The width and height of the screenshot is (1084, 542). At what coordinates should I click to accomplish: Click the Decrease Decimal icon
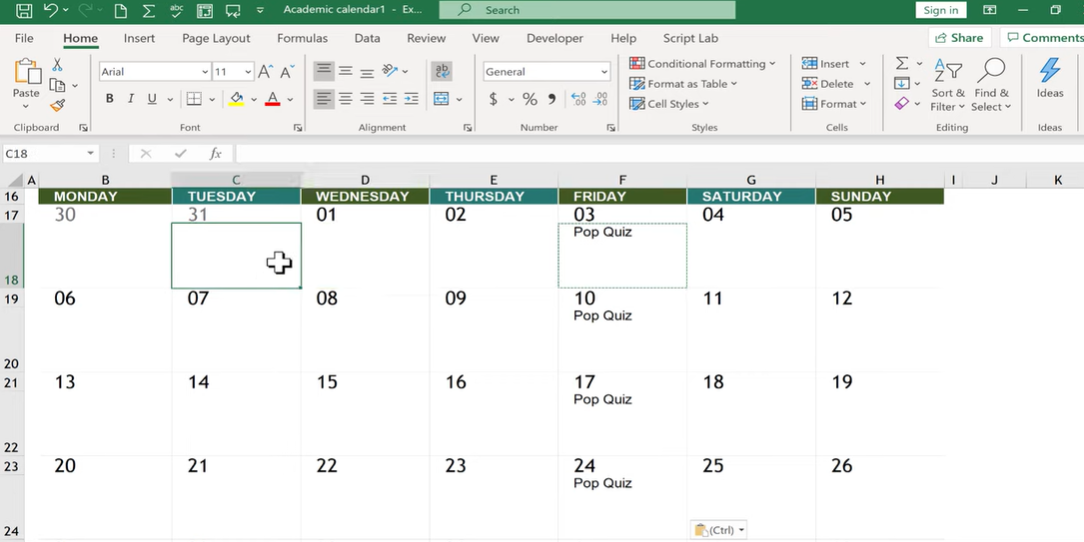601,99
